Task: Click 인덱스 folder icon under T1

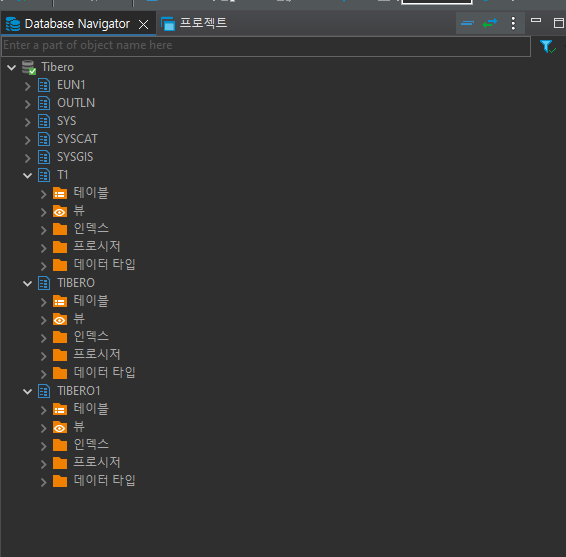Action: click(x=60, y=229)
